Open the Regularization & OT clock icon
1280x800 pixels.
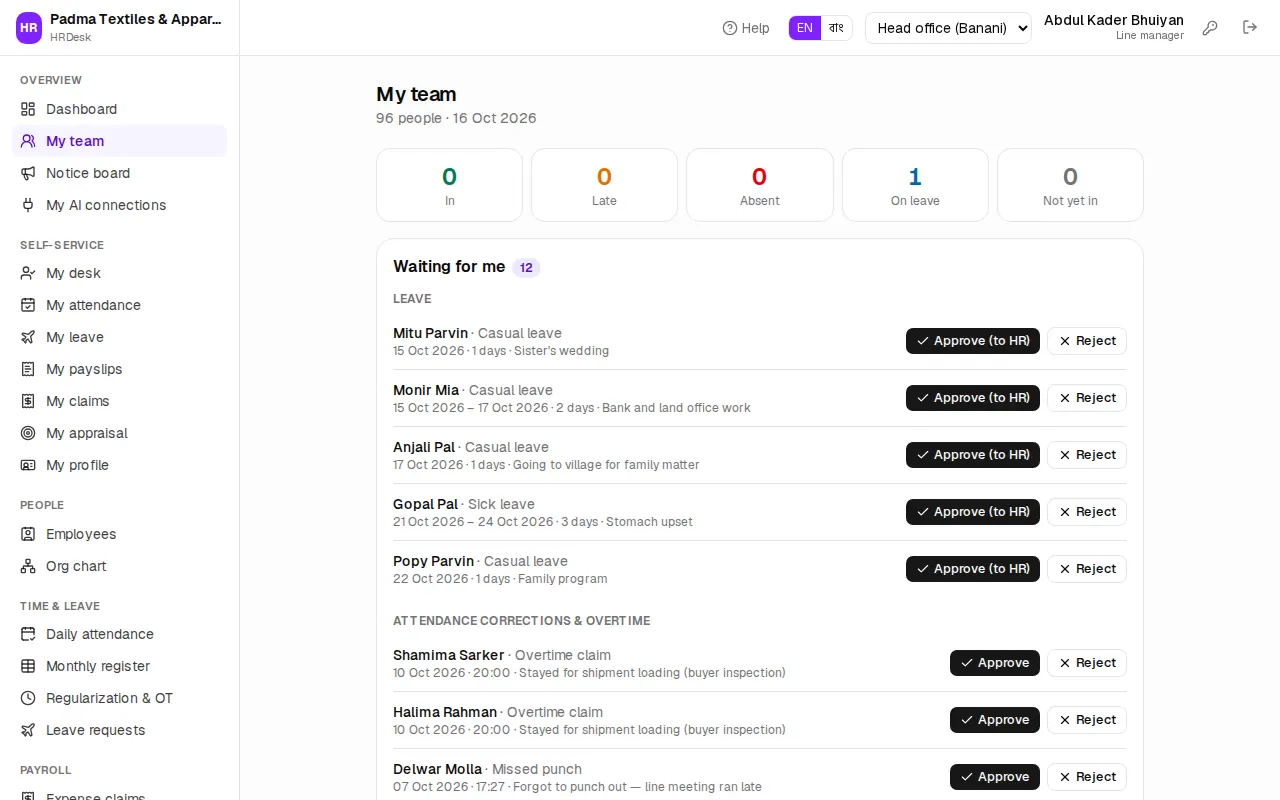click(x=28, y=698)
